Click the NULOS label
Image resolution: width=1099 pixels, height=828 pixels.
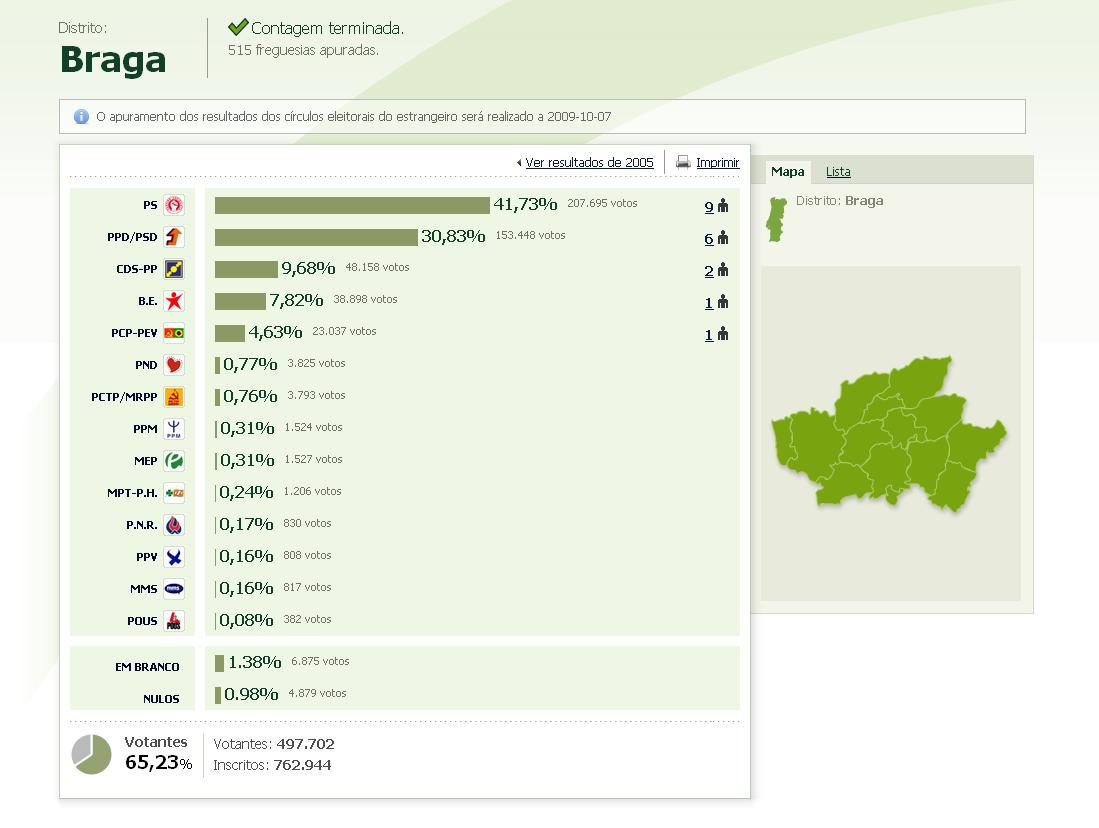161,699
